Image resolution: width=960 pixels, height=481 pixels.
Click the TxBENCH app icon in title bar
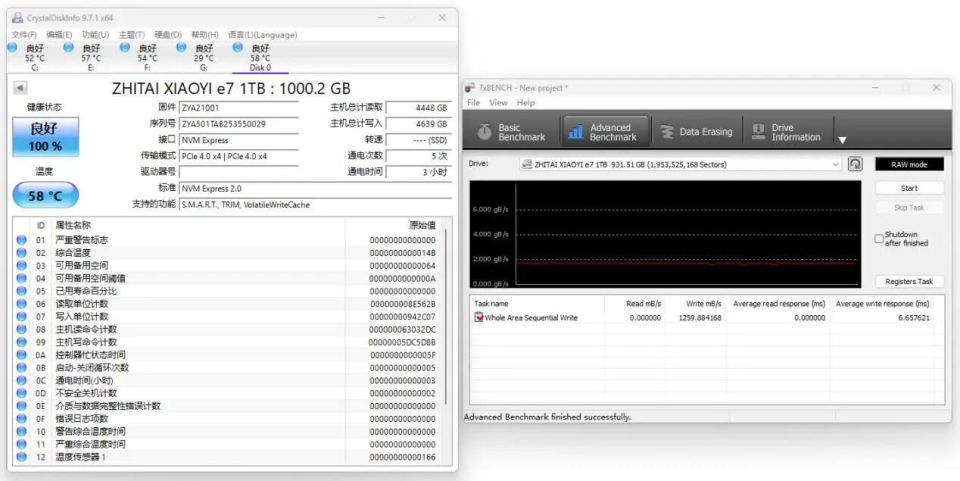pos(470,88)
